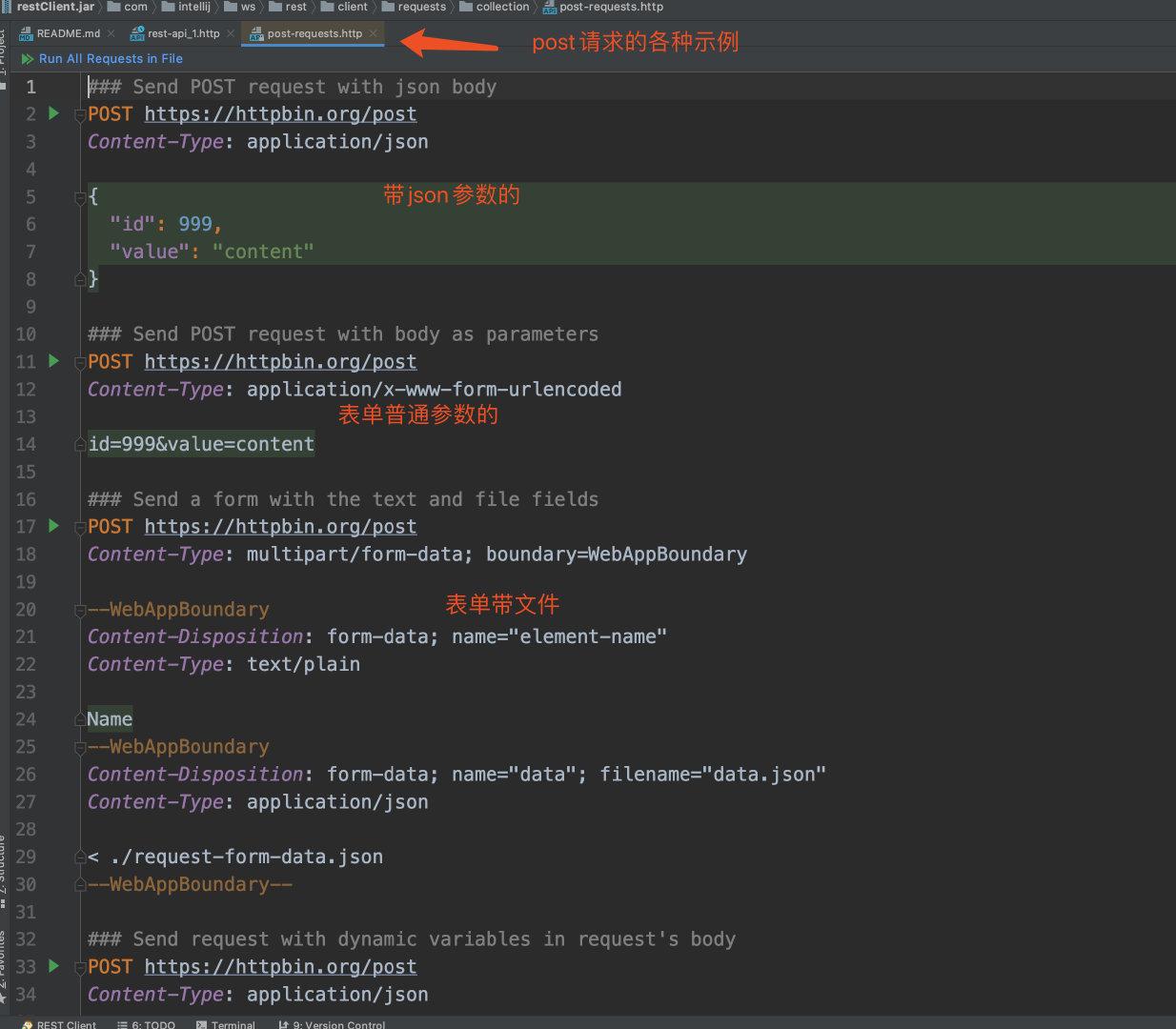Collapse the WebAppBoundary fold on line 20
The image size is (1176, 1029).
click(81, 610)
